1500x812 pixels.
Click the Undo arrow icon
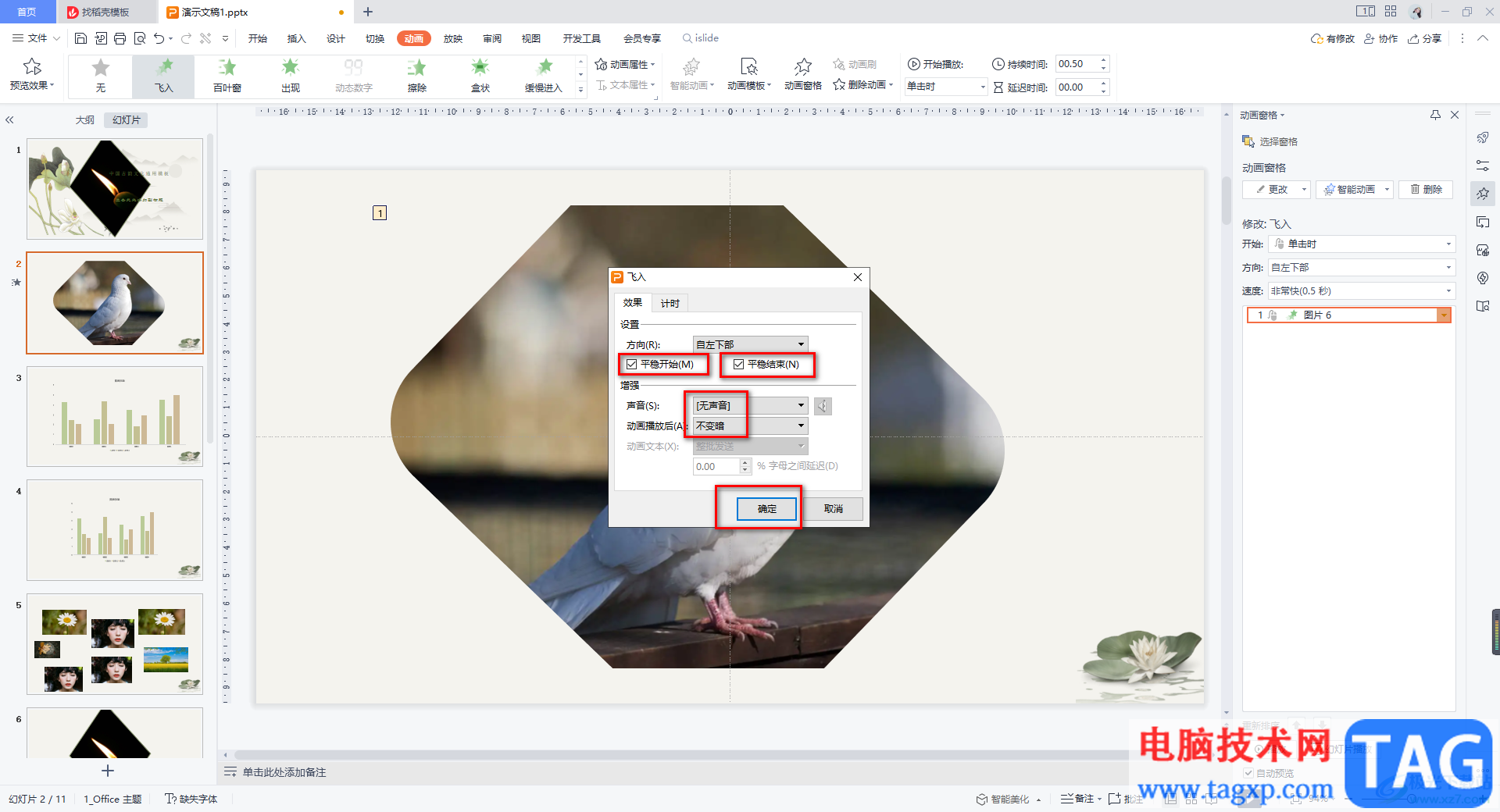coord(159,38)
